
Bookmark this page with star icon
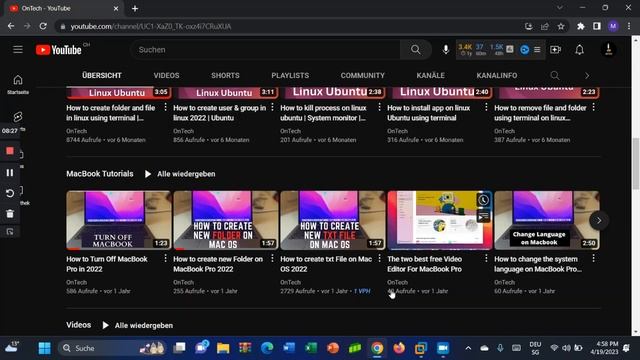click(x=561, y=27)
